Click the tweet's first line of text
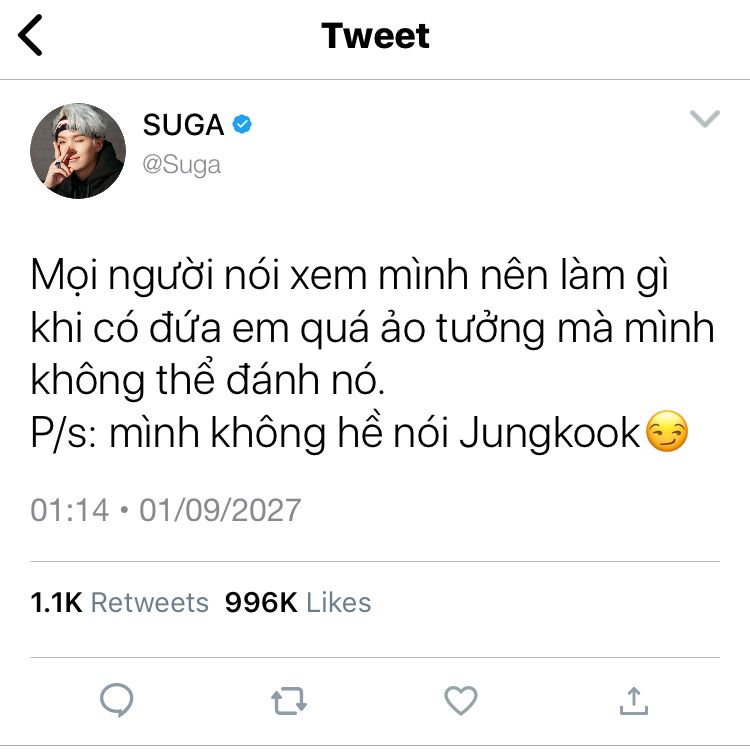The image size is (750, 755). 349,277
